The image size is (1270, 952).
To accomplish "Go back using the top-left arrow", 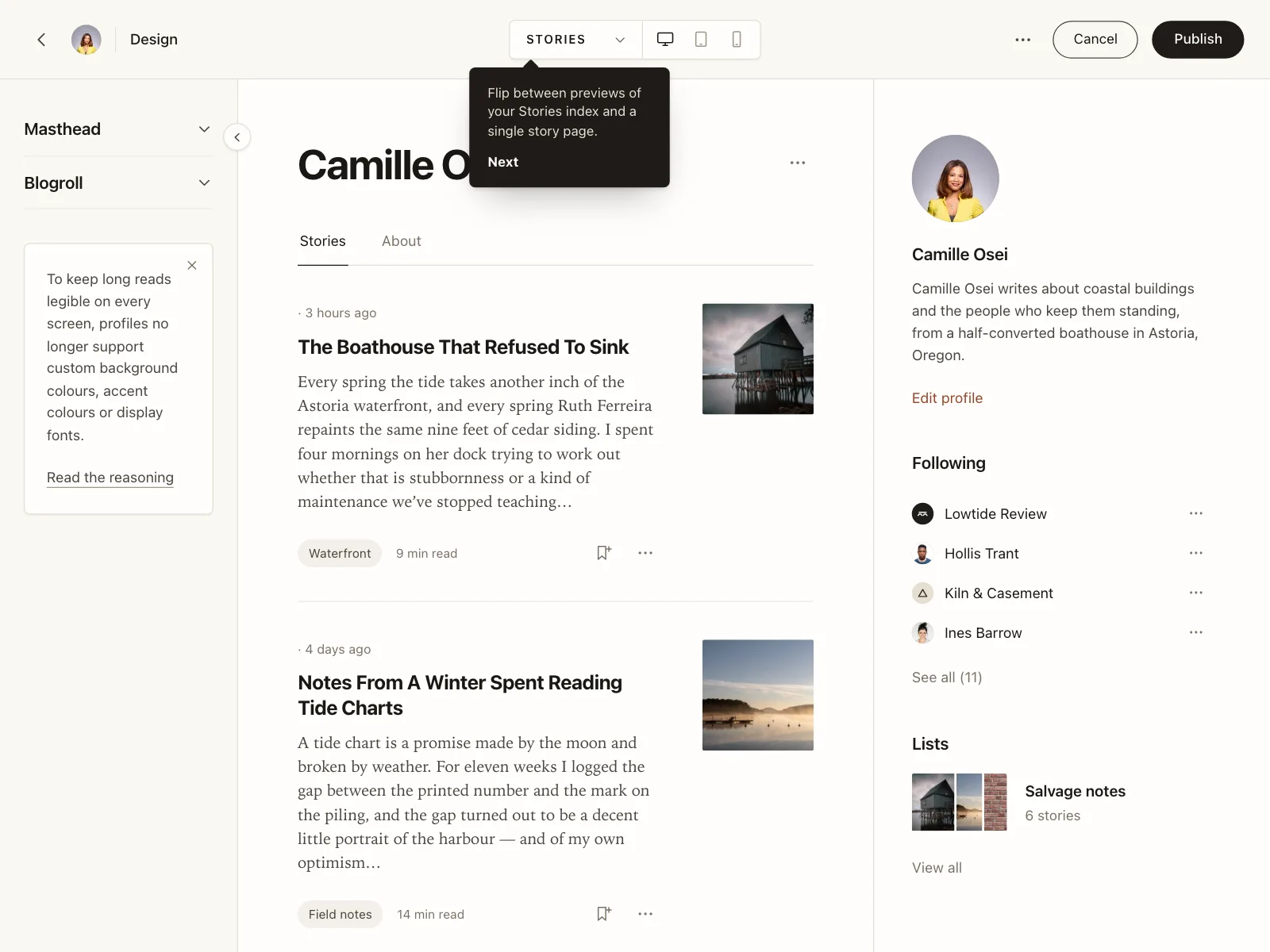I will 41,40.
